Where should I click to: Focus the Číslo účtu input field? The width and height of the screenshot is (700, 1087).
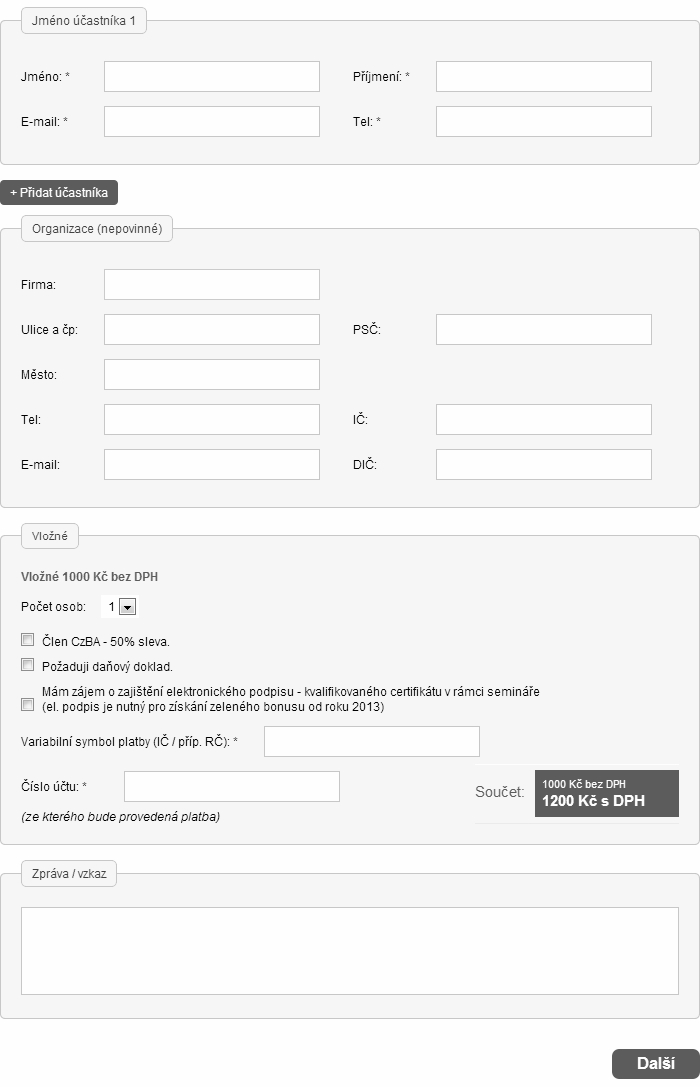(x=231, y=787)
